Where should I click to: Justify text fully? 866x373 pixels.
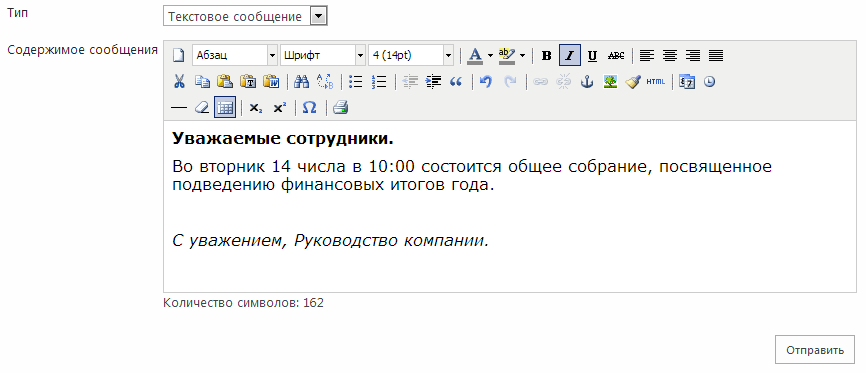click(x=716, y=55)
